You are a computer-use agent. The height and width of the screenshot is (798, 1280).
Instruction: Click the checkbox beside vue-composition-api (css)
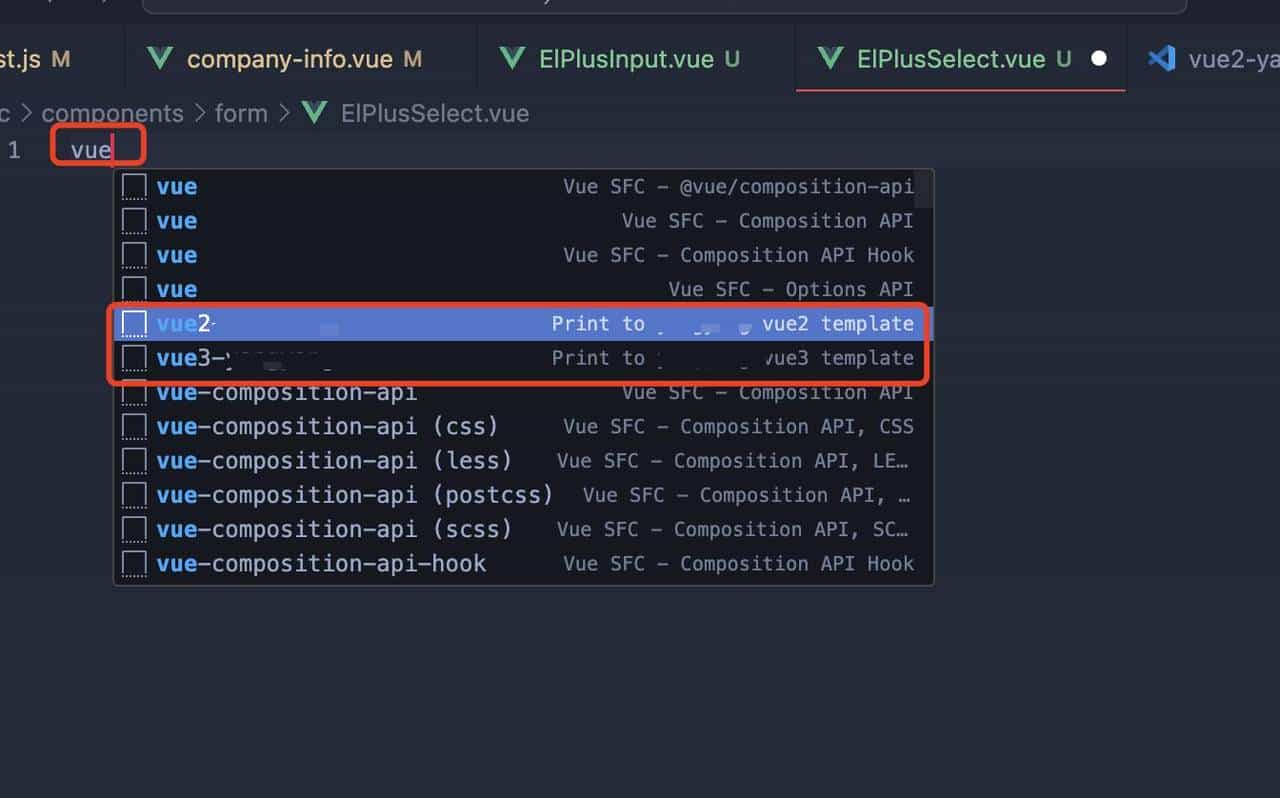[133, 426]
